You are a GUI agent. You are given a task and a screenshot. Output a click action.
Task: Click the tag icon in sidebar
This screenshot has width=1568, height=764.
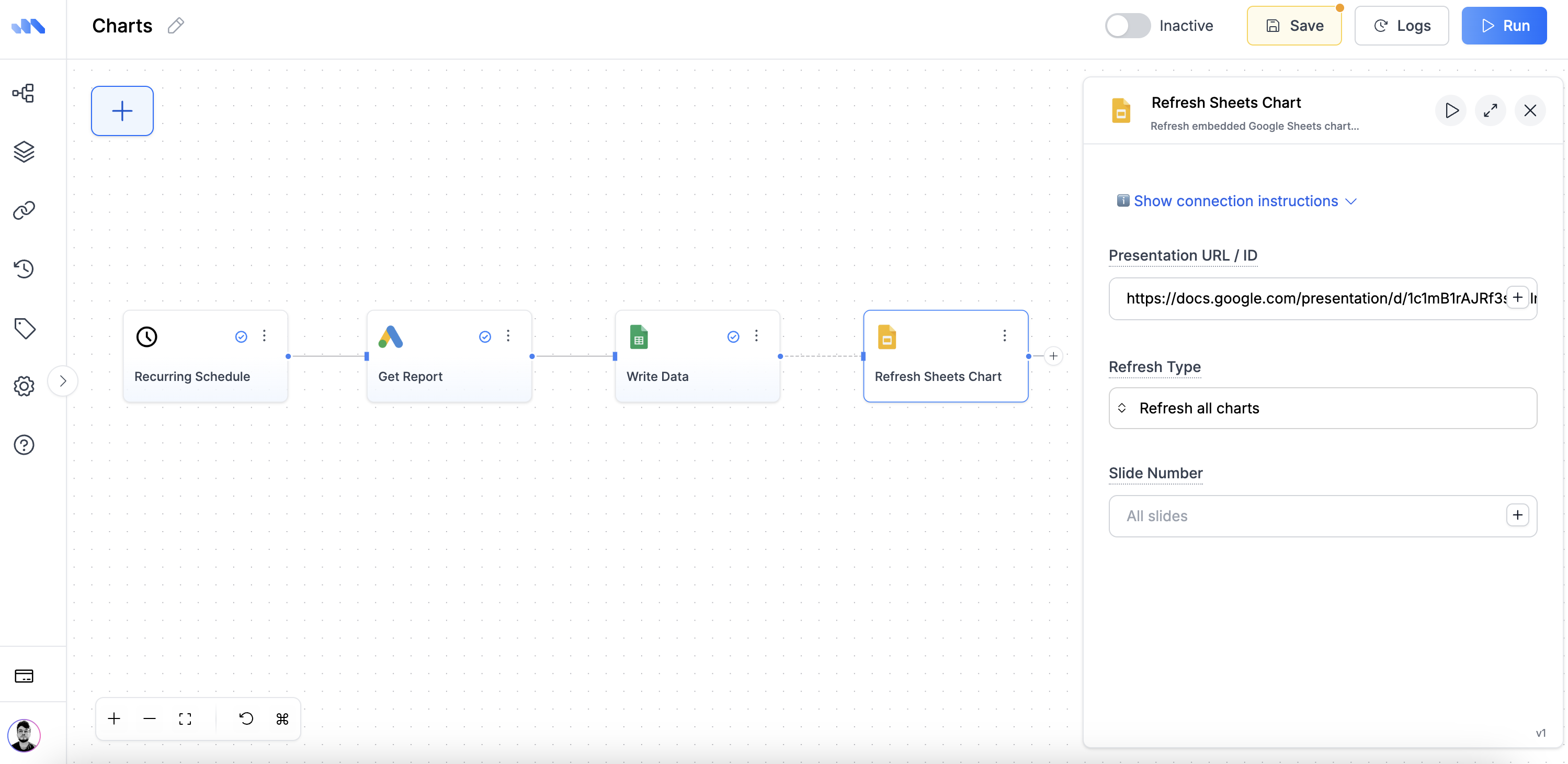(25, 329)
